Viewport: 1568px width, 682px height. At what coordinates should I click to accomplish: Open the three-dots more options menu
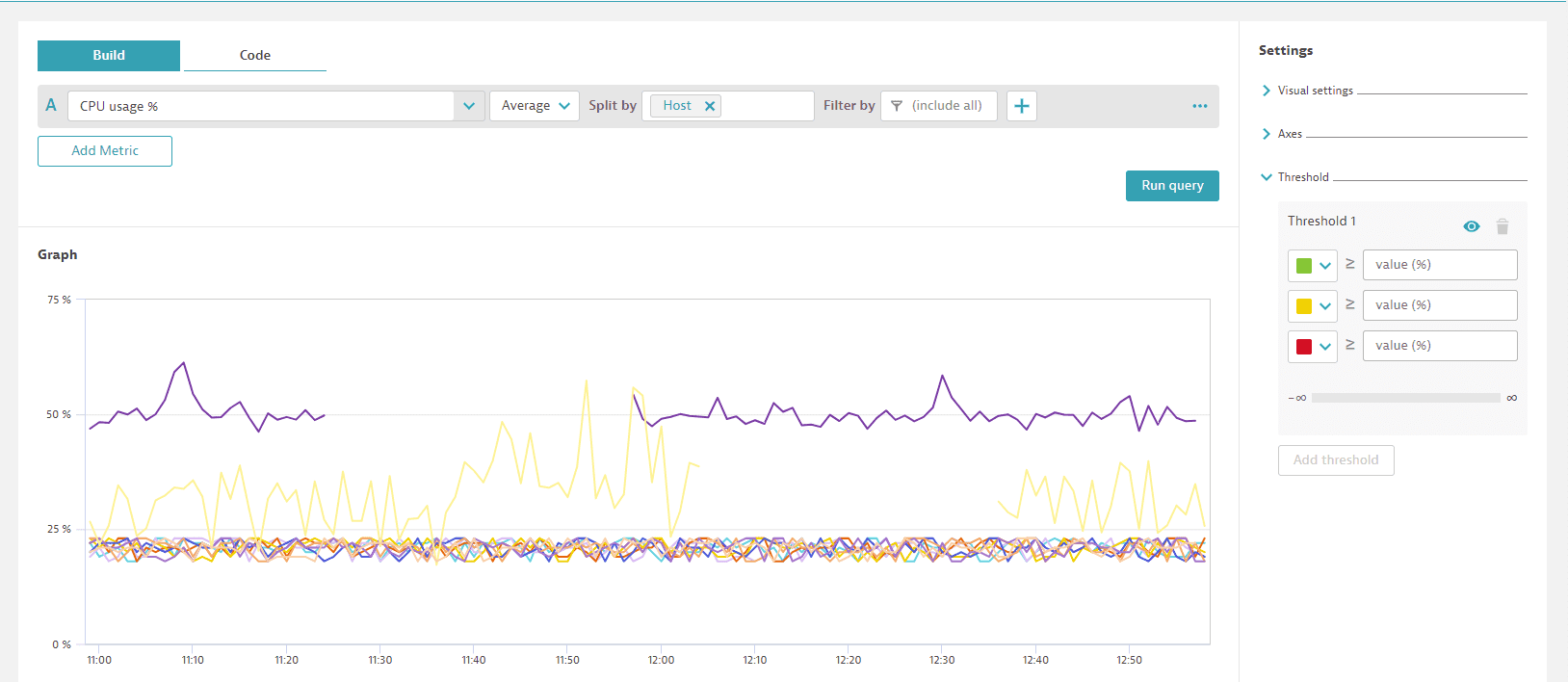(x=1199, y=106)
